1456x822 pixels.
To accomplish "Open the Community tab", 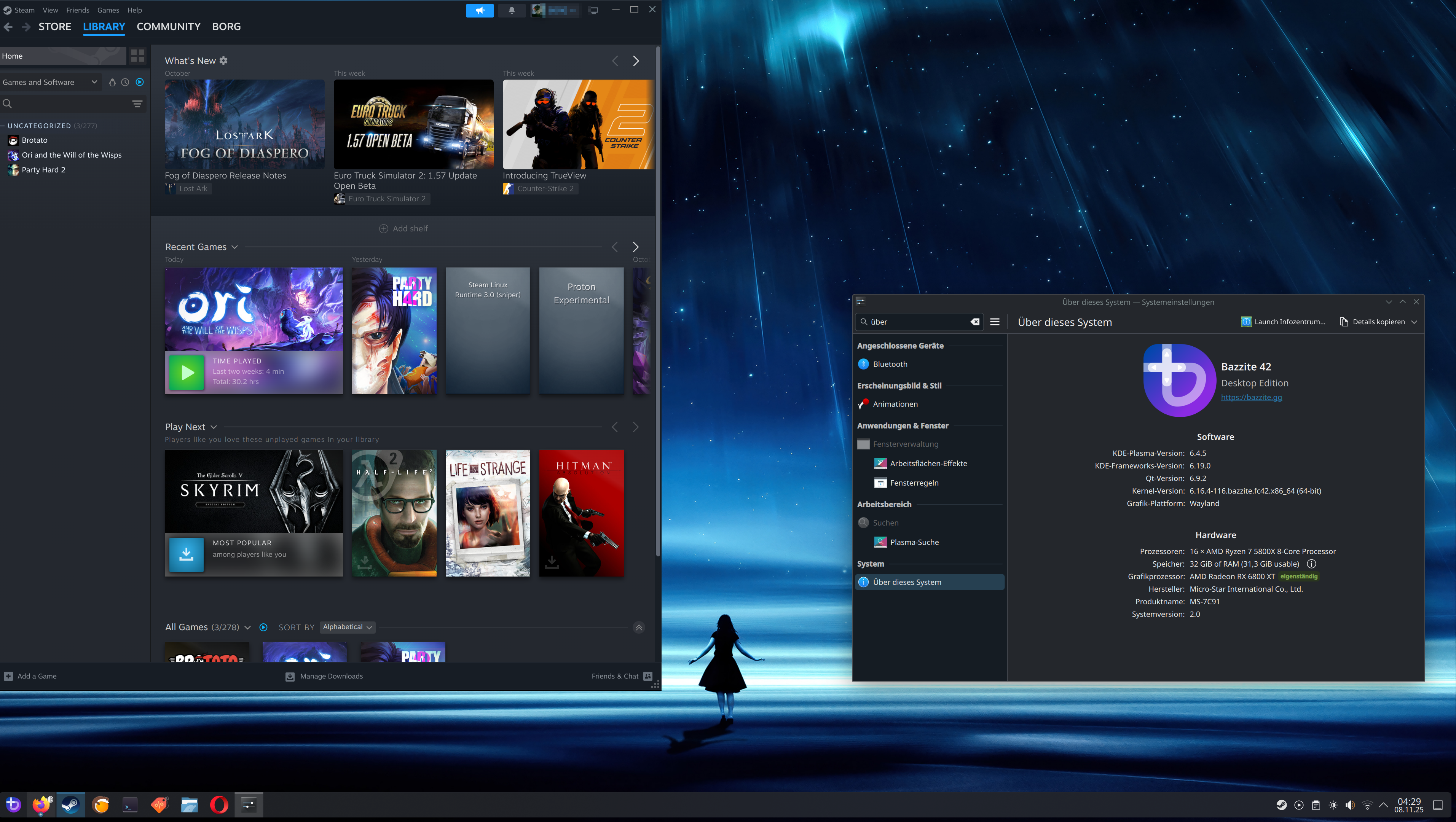I will click(x=168, y=27).
